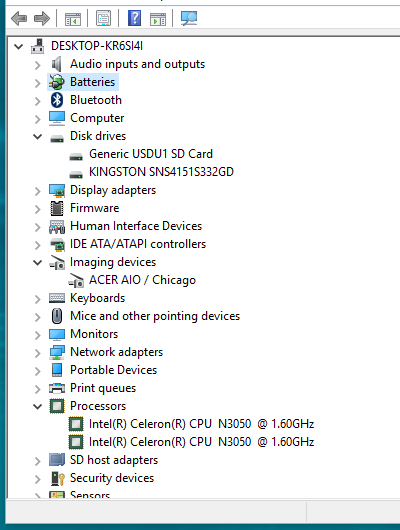Select KINGSTON SNS4151S332GD drive
Screen dimensions: 400x530
(161, 172)
